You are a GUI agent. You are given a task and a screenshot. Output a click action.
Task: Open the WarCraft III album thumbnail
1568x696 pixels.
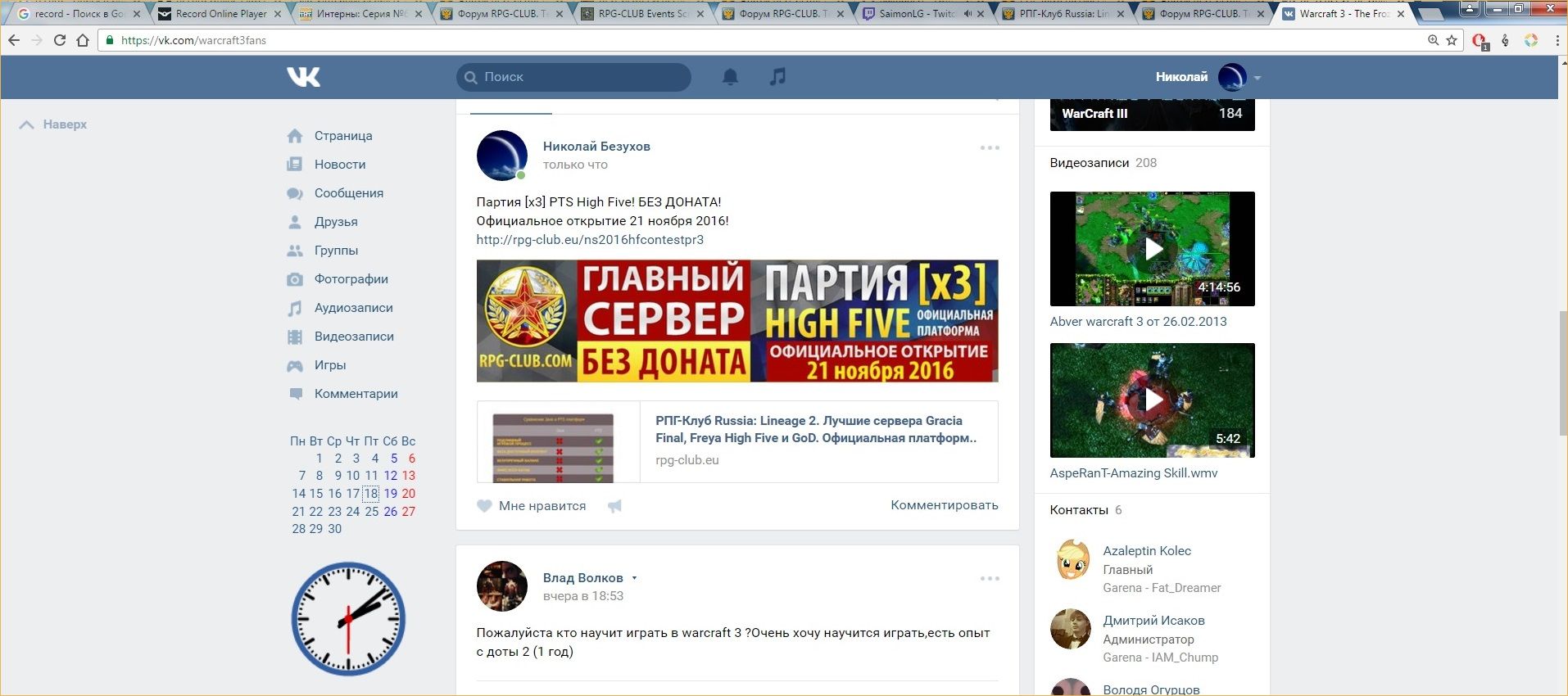[x=1153, y=114]
